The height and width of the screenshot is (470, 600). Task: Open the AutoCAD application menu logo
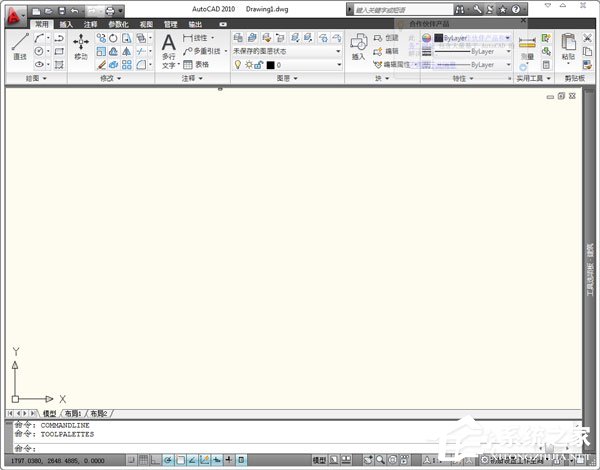pyautogui.click(x=15, y=11)
